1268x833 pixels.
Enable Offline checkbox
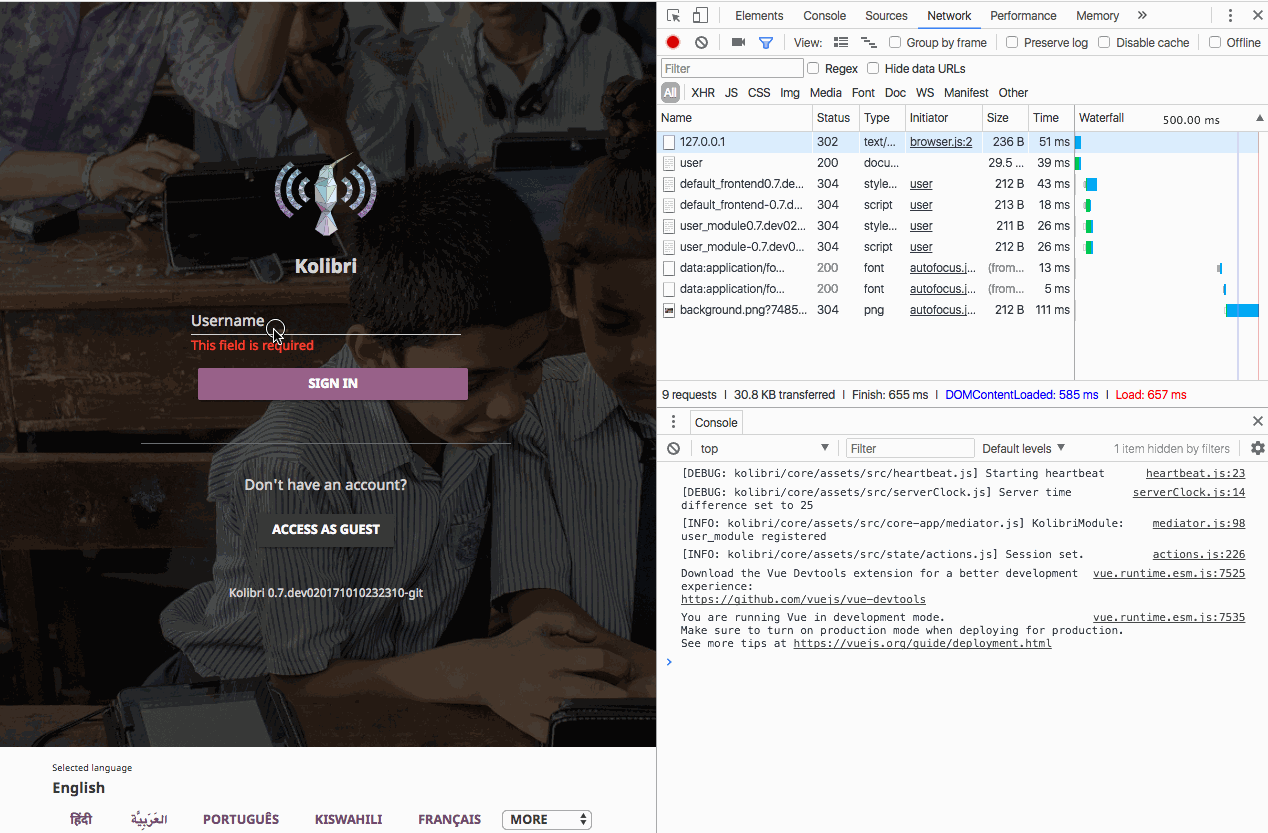(x=1215, y=42)
